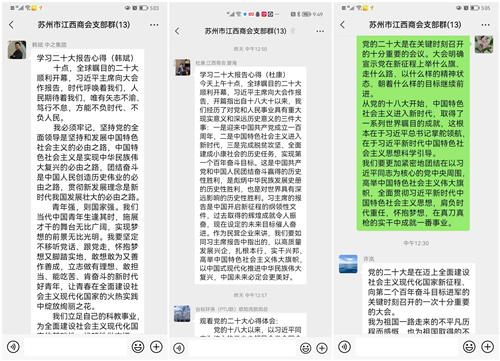The image size is (500, 361).
Task: Tap the add attachment plus in the right chat
Action: click(x=487, y=347)
